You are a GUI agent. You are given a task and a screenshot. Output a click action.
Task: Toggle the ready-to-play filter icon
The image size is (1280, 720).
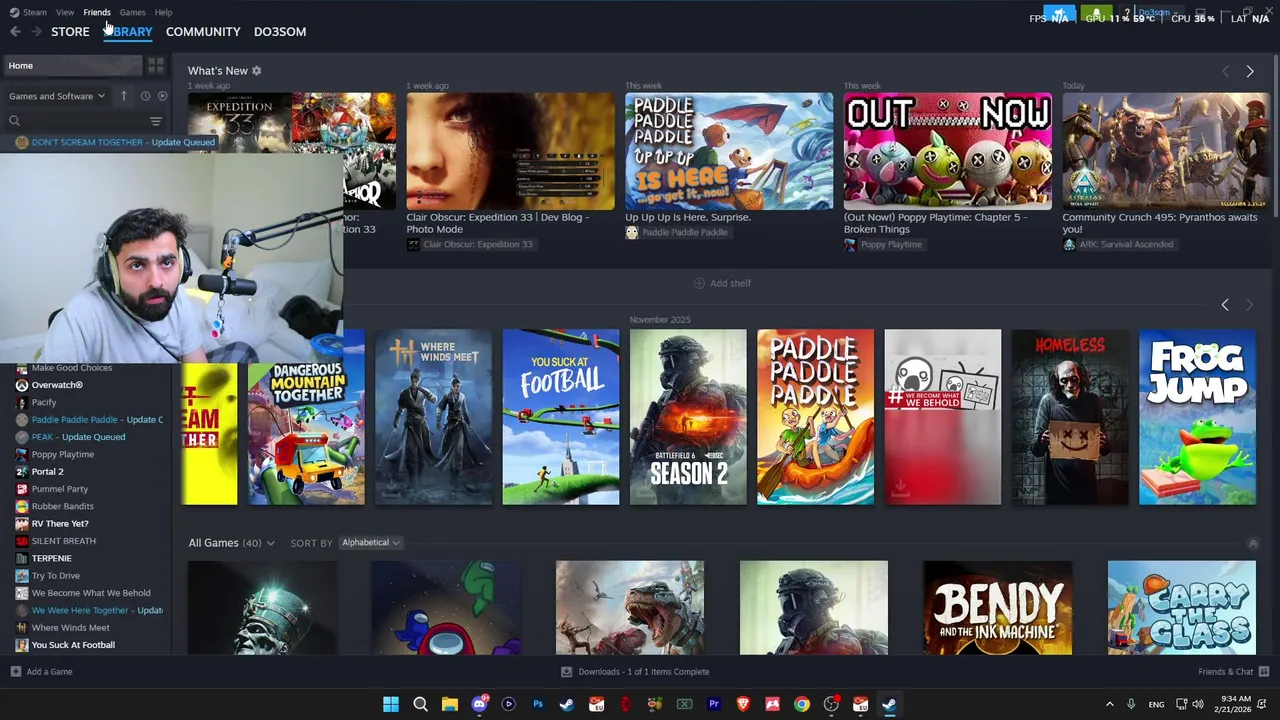162,96
